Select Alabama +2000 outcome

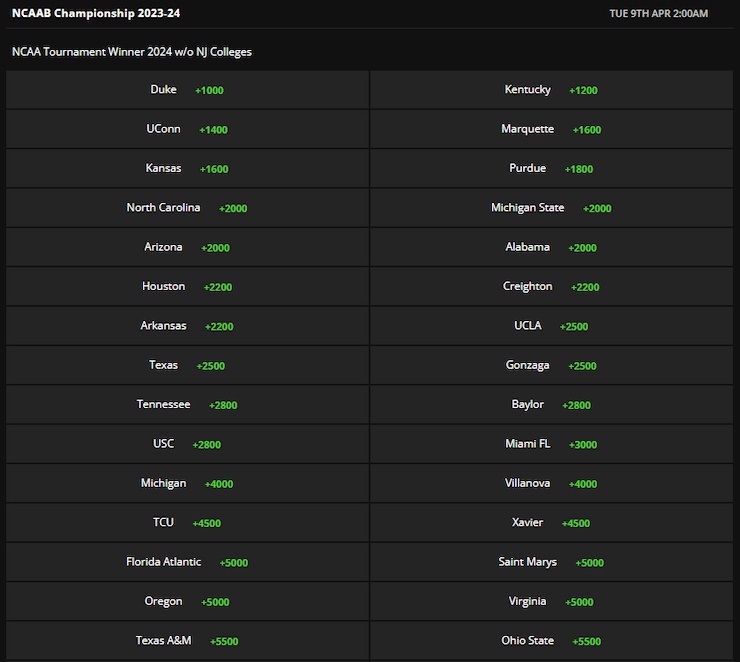click(x=551, y=247)
